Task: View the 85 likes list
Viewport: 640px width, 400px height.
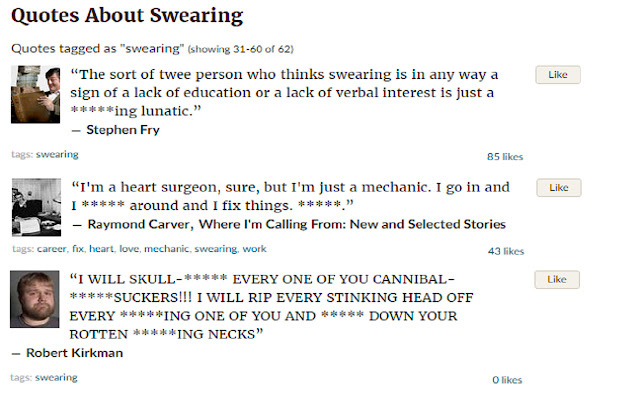Action: 505,157
